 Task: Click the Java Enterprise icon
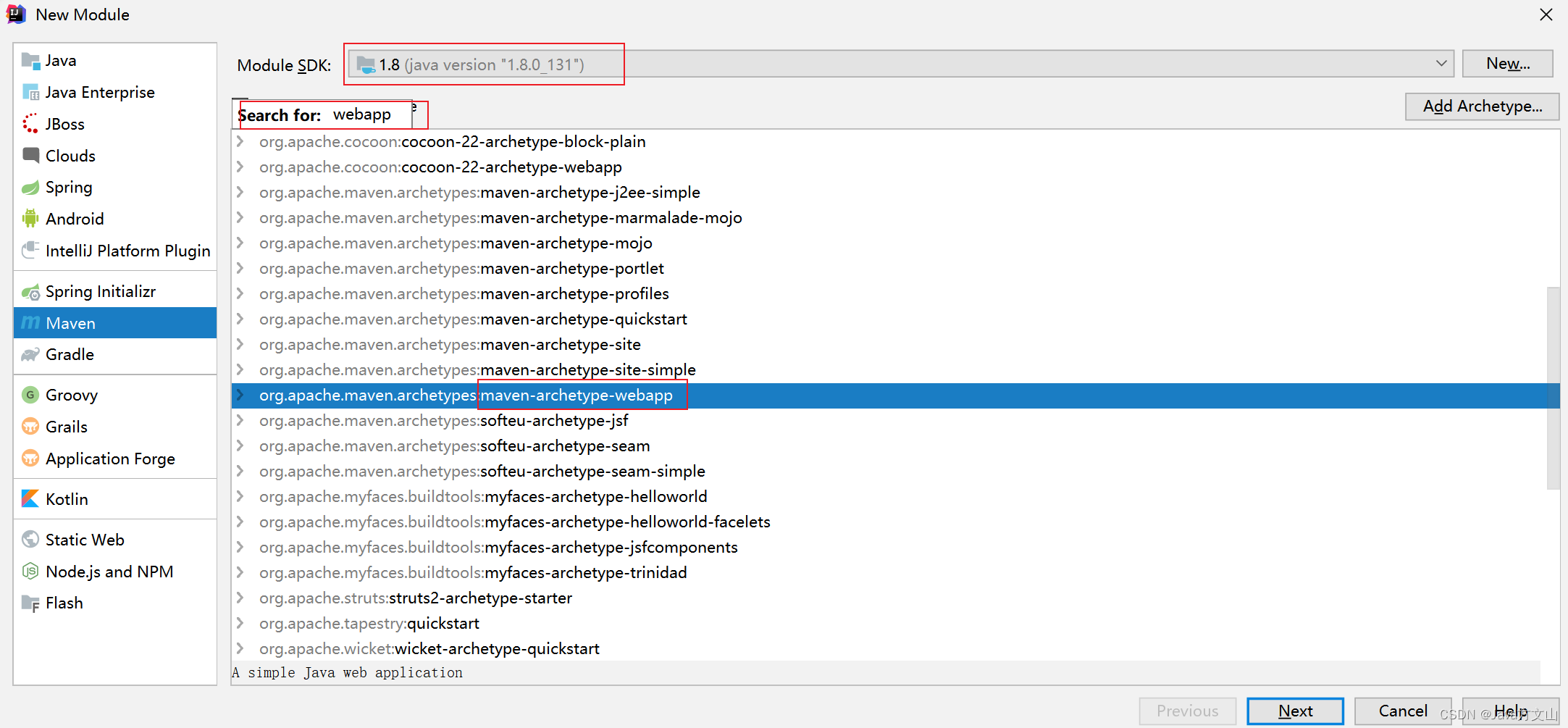pos(30,92)
